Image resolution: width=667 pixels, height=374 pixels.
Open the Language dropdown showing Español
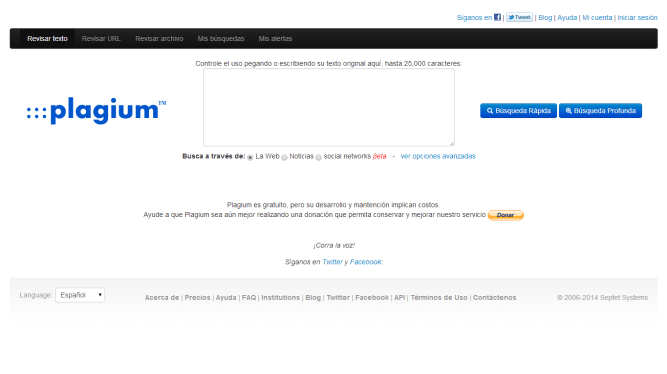pos(80,295)
